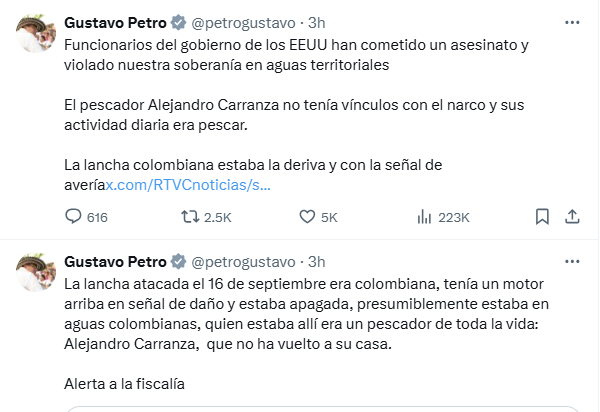Share the 'Funcionarios del gobierno' tweet
The width and height of the screenshot is (600, 412).
573,216
